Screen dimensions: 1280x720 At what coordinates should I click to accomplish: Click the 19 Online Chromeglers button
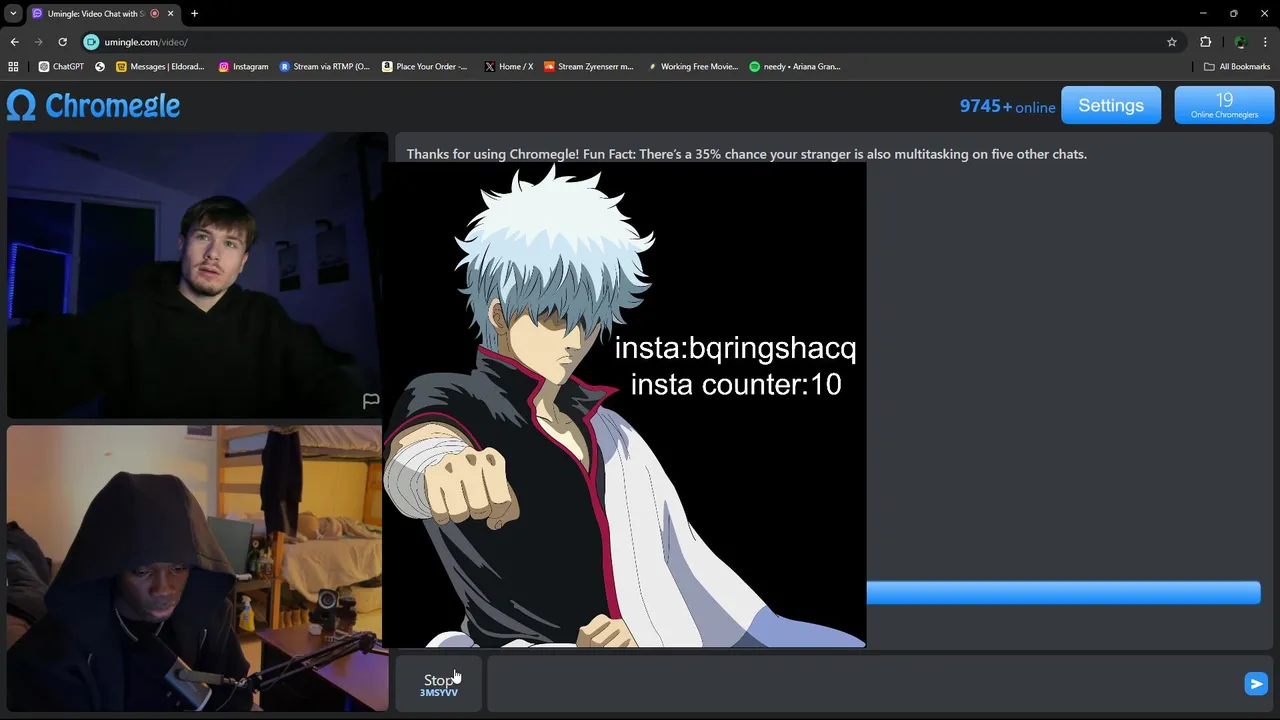(1224, 105)
